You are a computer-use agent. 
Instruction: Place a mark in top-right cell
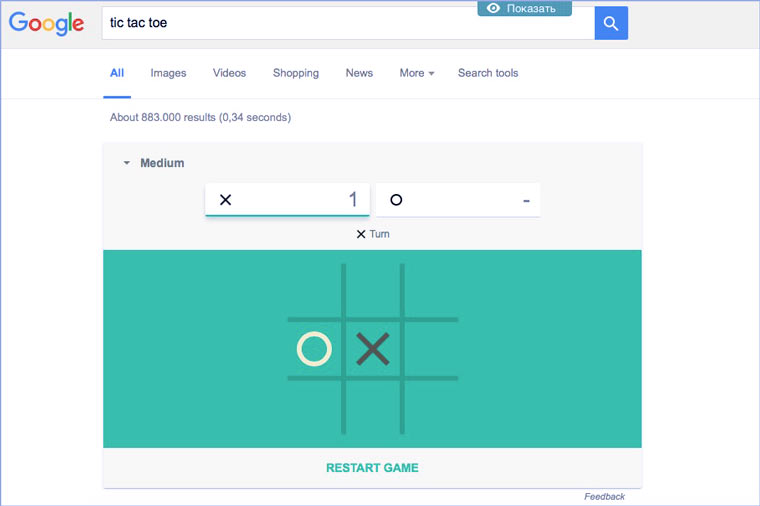(431, 290)
